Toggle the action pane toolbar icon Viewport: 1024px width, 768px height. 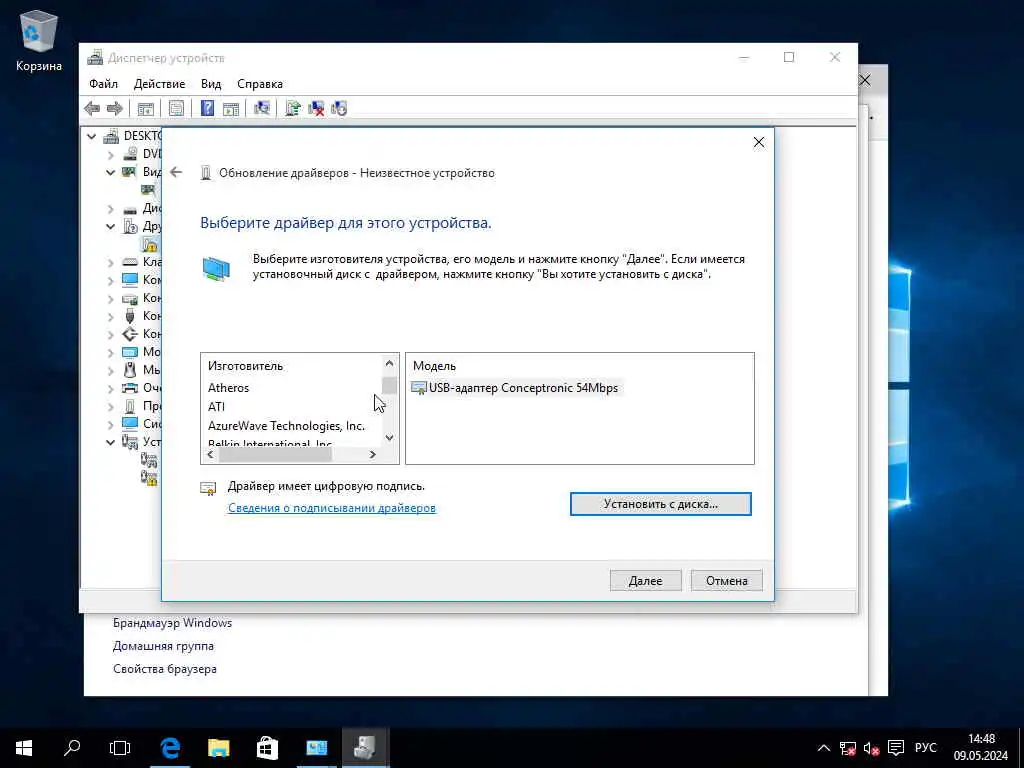click(x=231, y=108)
